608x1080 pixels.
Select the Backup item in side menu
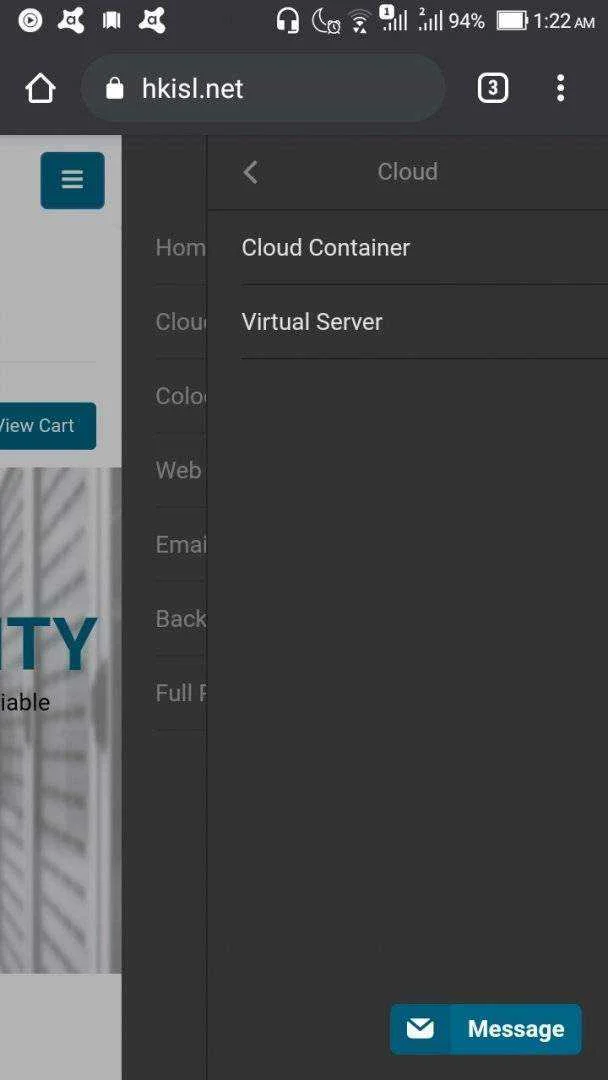(x=180, y=619)
